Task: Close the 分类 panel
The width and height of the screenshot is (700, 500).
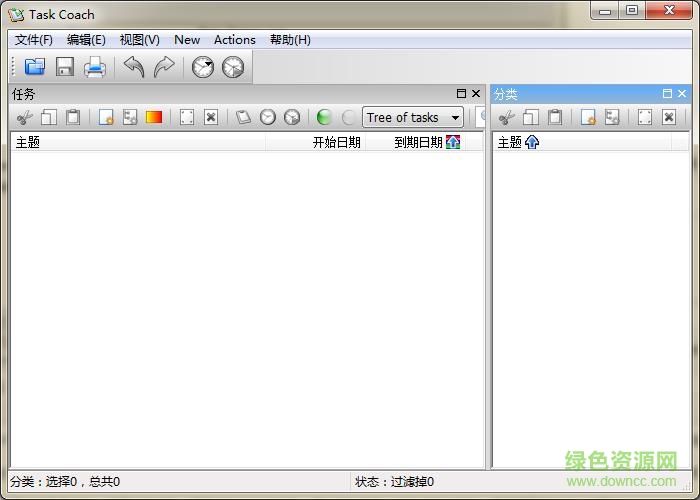Action: click(x=682, y=93)
